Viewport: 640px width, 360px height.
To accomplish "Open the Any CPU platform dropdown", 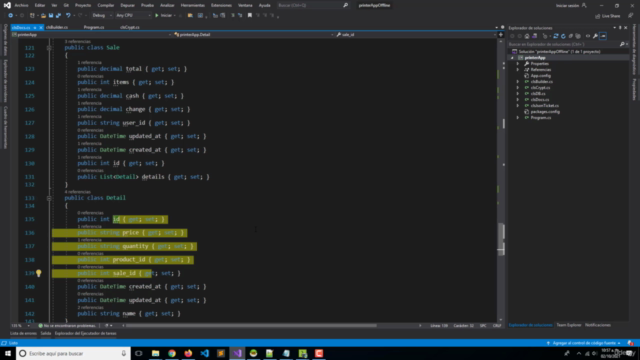I will [x=133, y=16].
